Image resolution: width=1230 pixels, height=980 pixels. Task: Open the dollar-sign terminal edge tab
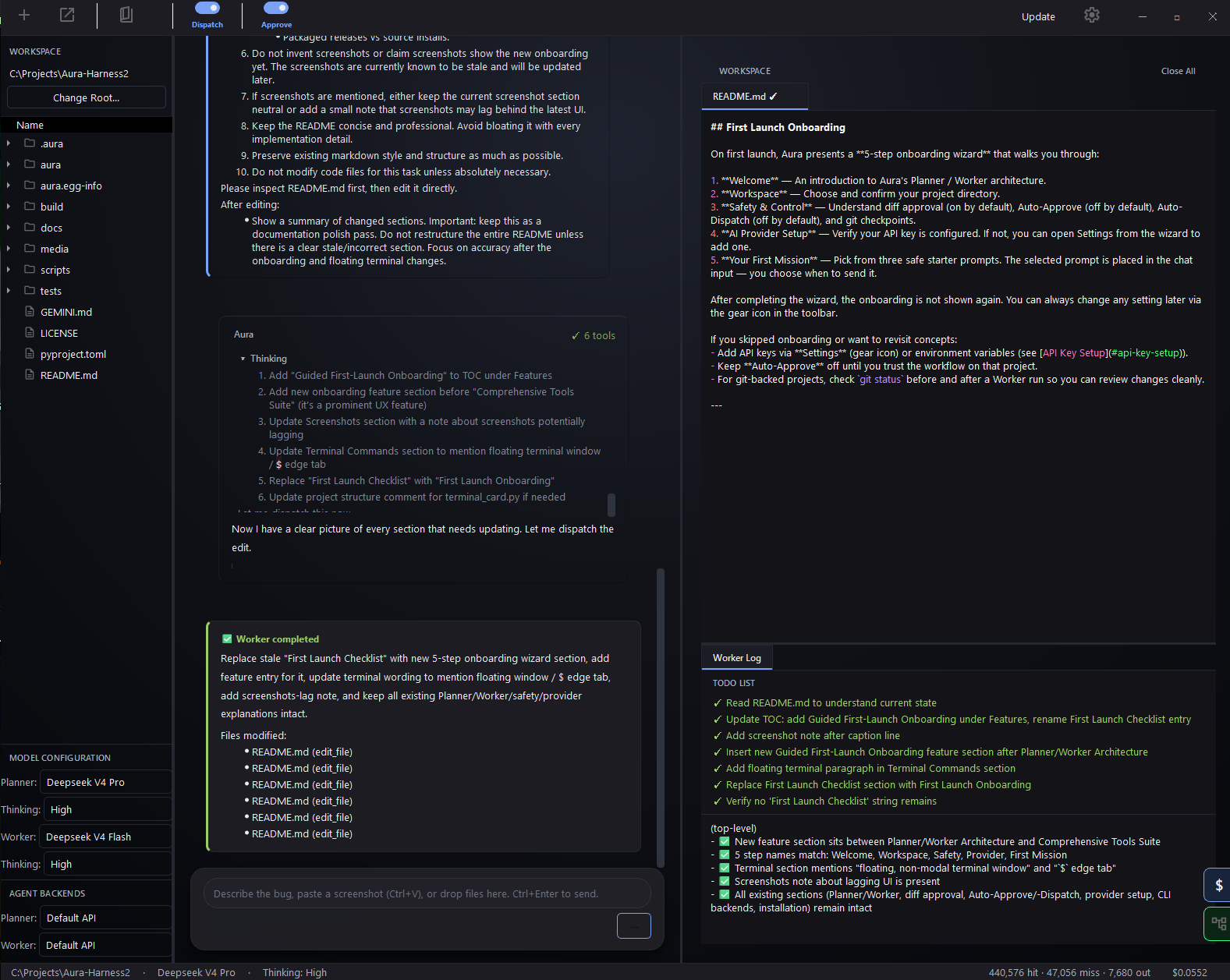click(x=1218, y=885)
